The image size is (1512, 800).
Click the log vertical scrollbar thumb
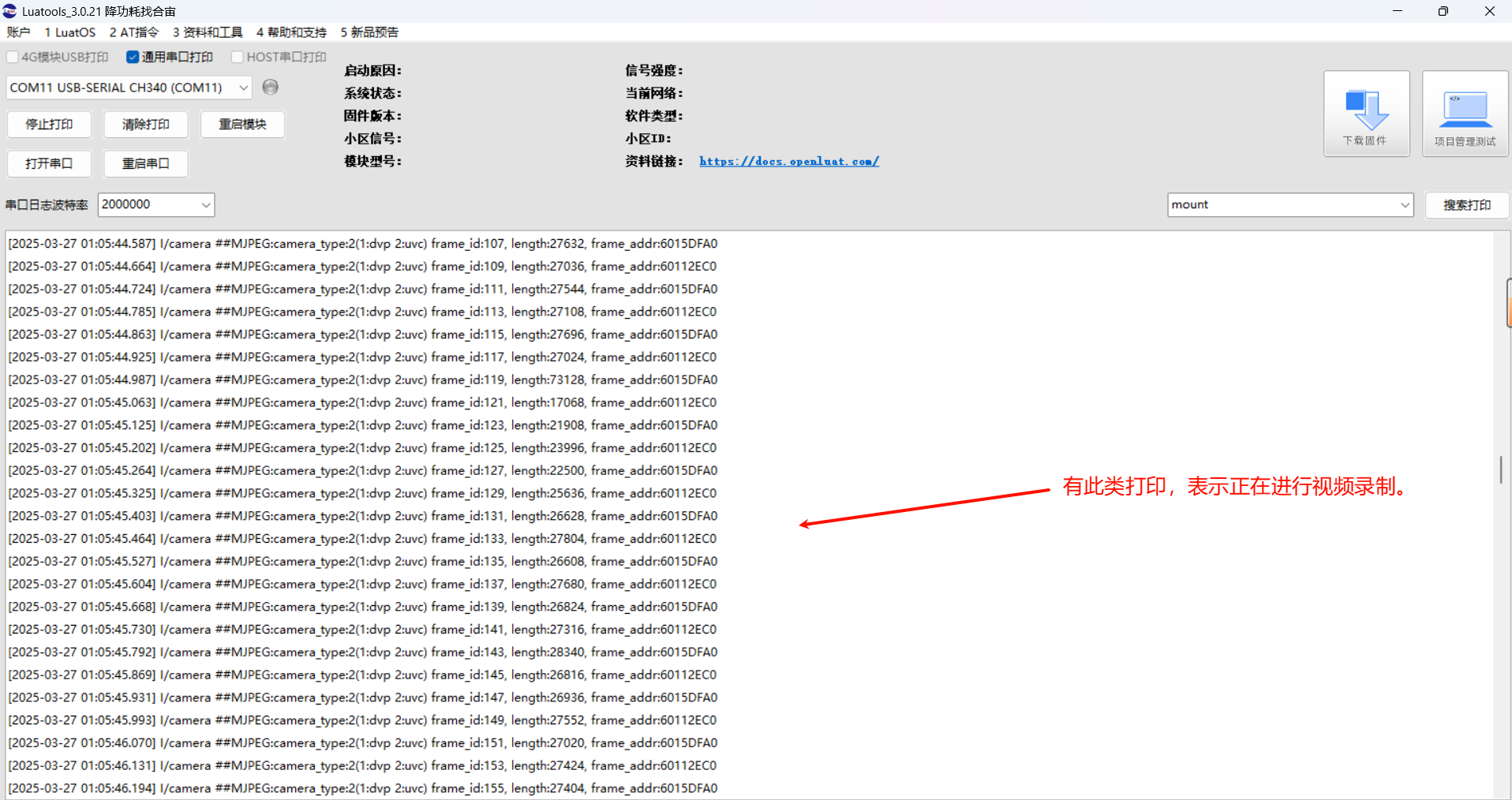pos(1501,470)
